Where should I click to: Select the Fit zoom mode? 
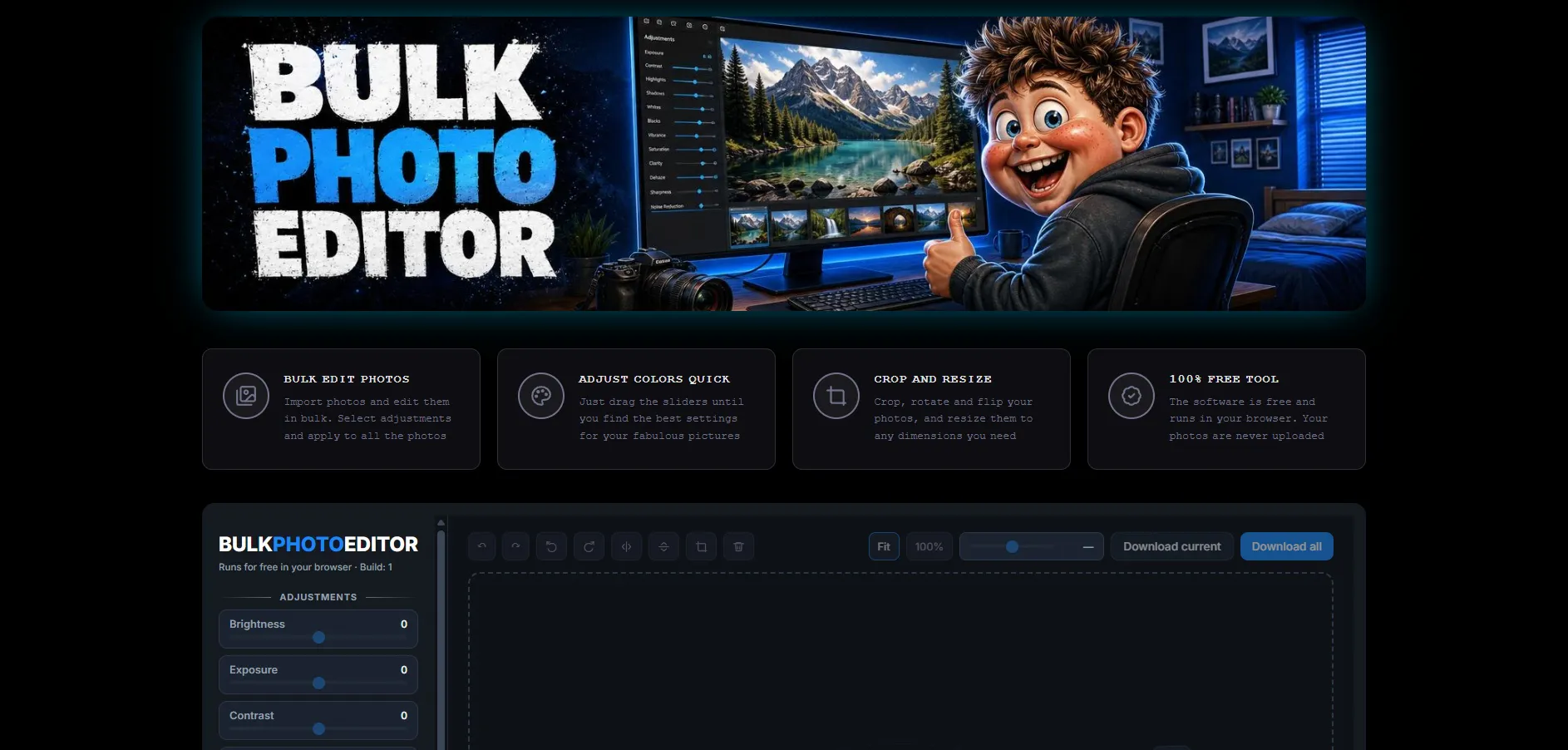(x=884, y=546)
